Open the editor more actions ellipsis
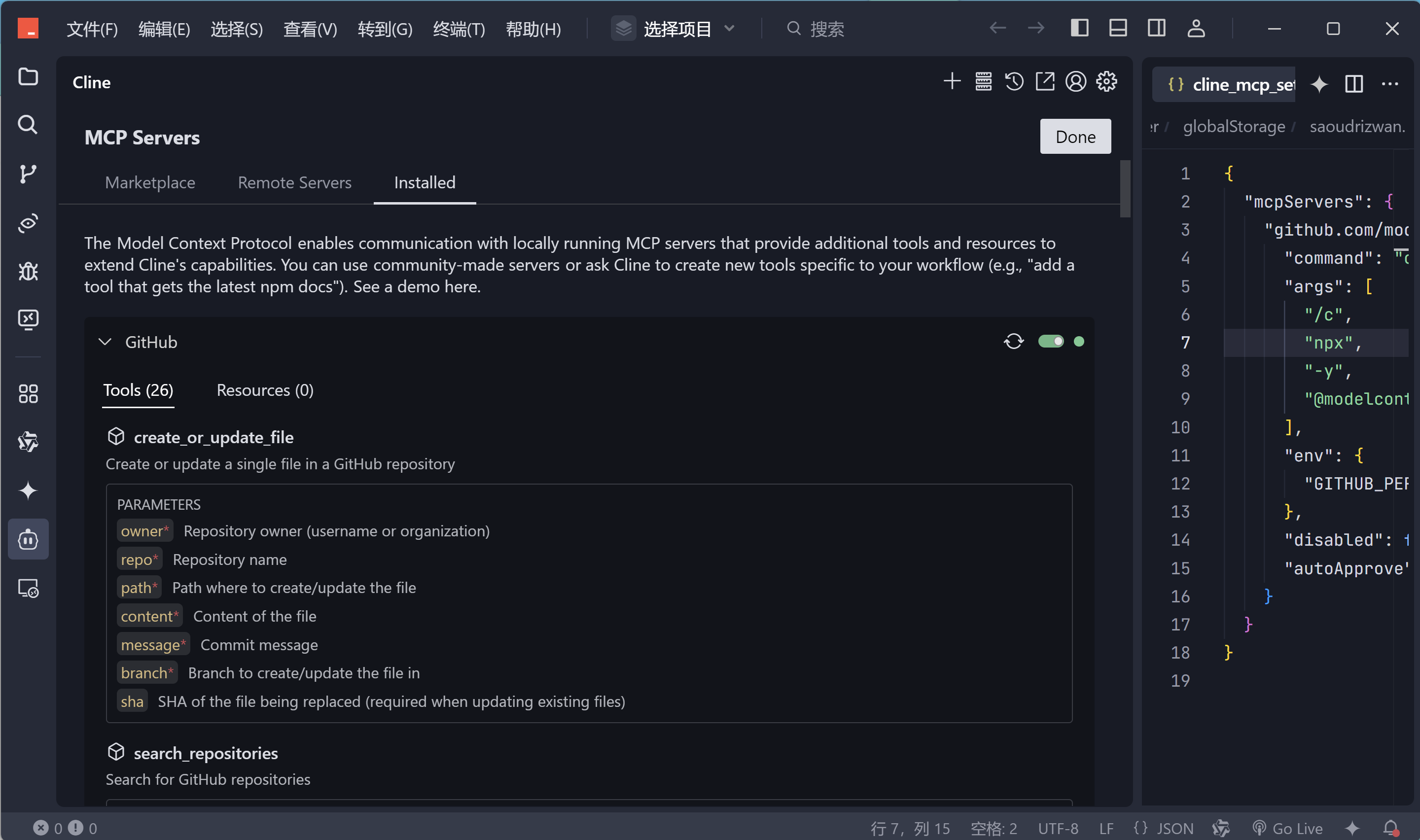 1389,84
